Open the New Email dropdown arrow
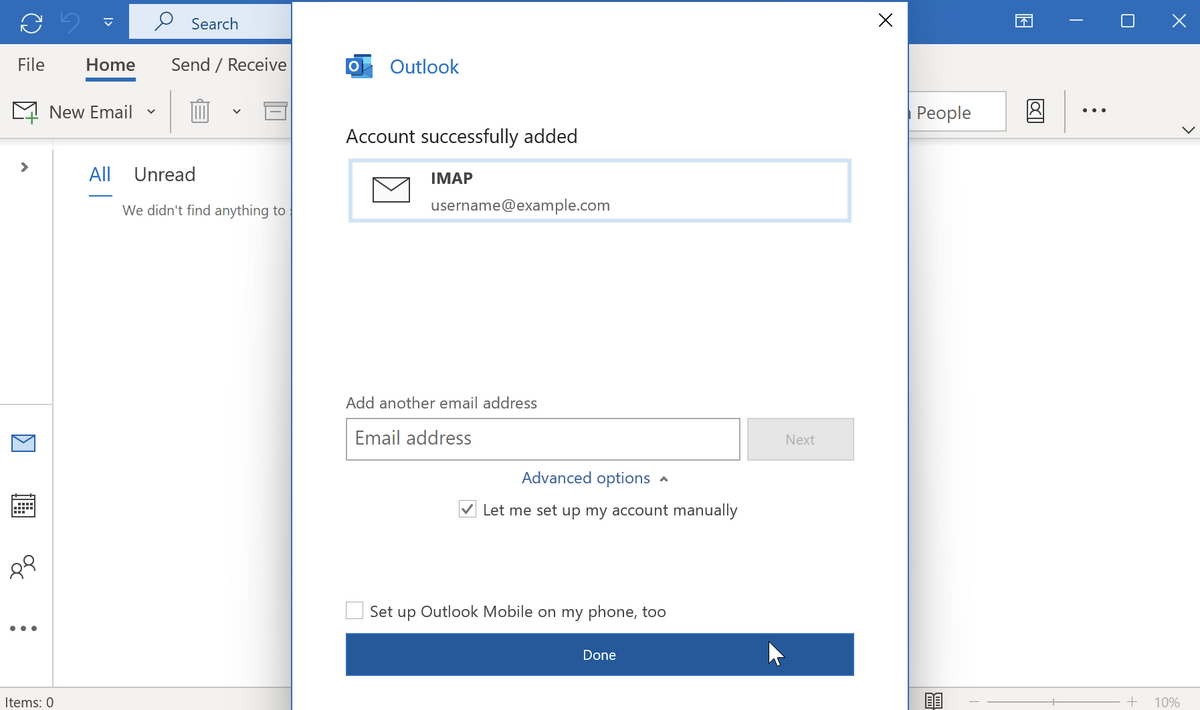Screen dimensions: 1200x710 point(152,112)
